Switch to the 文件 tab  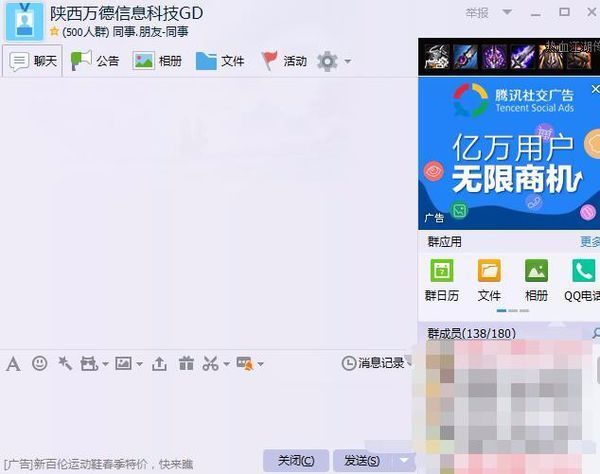[x=220, y=61]
